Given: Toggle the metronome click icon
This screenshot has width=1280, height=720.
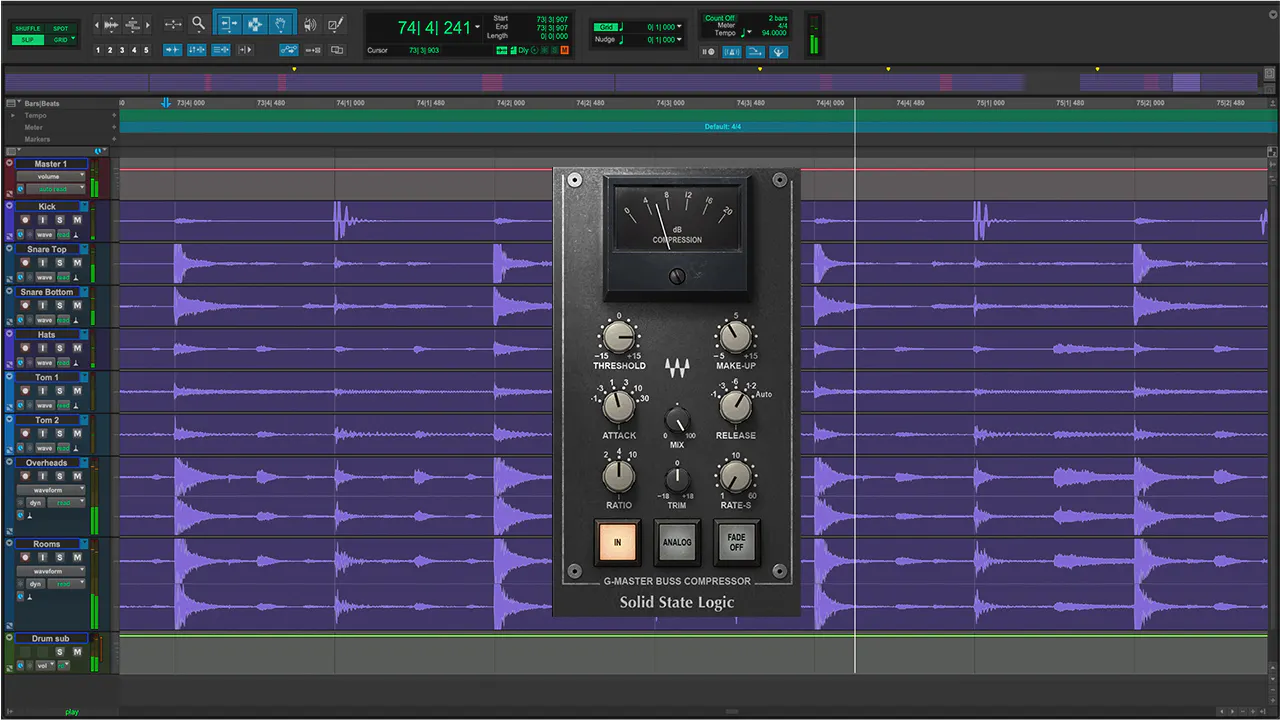Looking at the screenshot, I should (732, 52).
